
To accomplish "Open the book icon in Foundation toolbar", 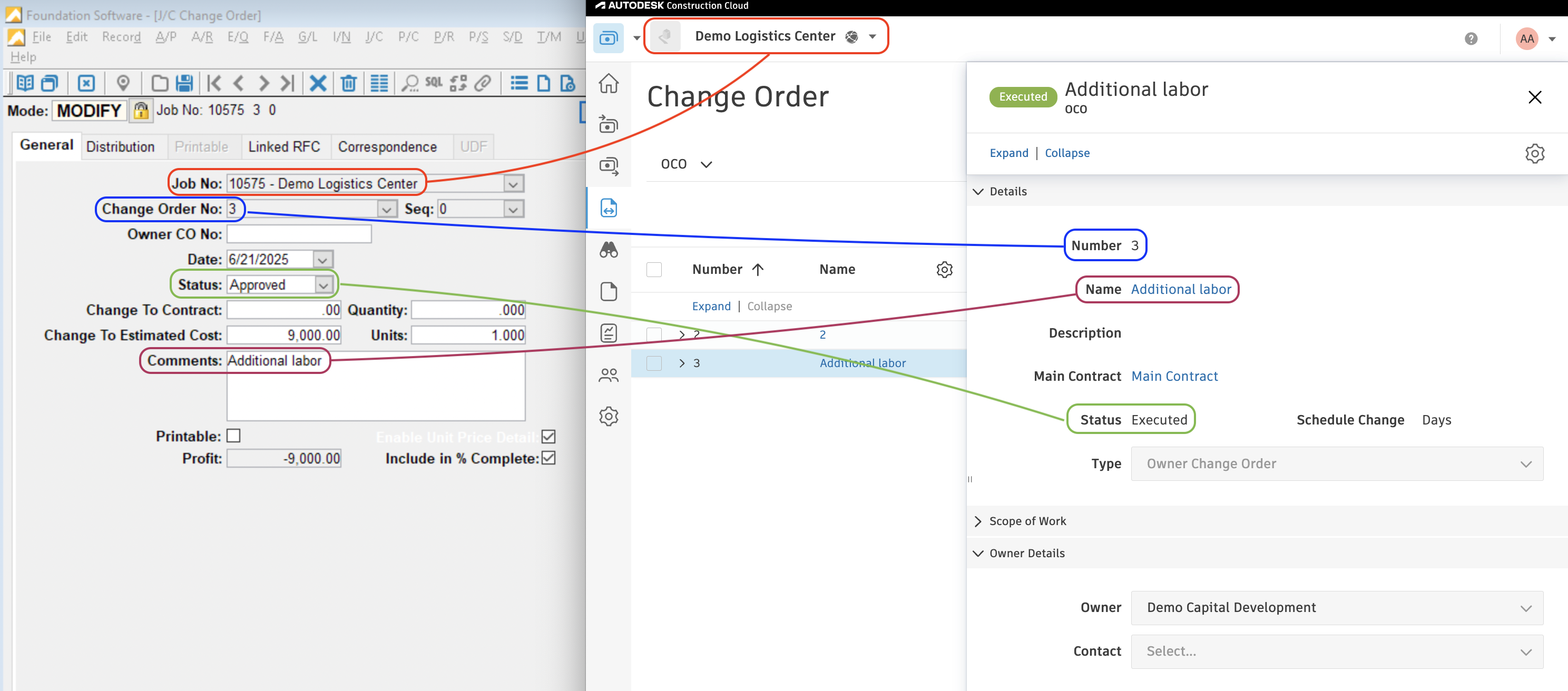I will pos(25,83).
